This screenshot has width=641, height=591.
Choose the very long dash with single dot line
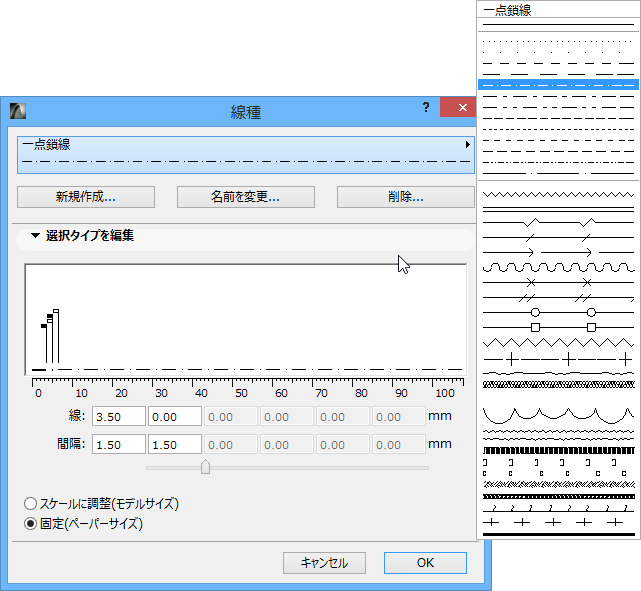[x=558, y=173]
